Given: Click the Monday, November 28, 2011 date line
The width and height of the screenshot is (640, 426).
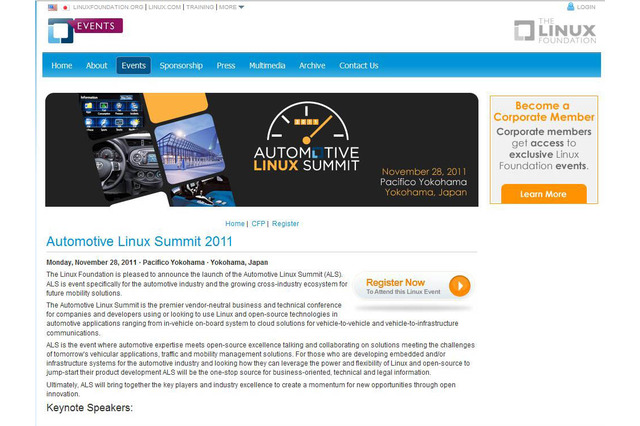Looking at the screenshot, I should [x=157, y=262].
